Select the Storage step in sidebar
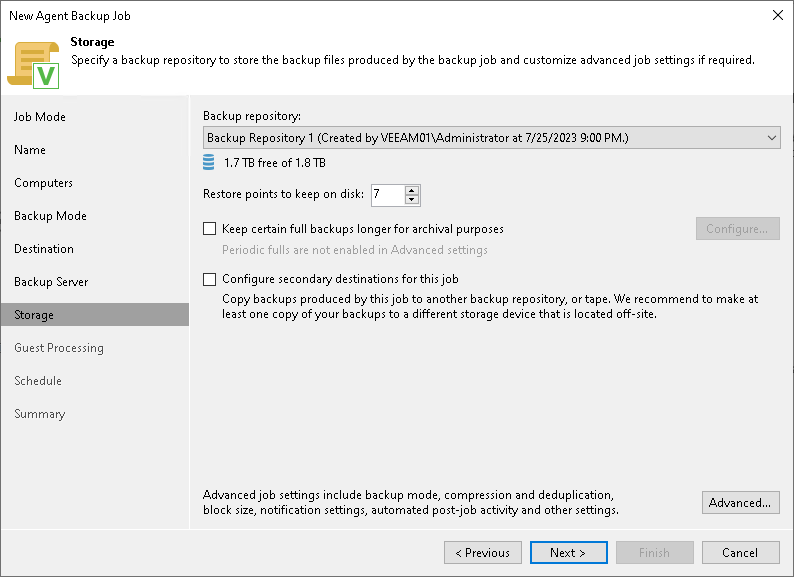794x577 pixels. 34,315
